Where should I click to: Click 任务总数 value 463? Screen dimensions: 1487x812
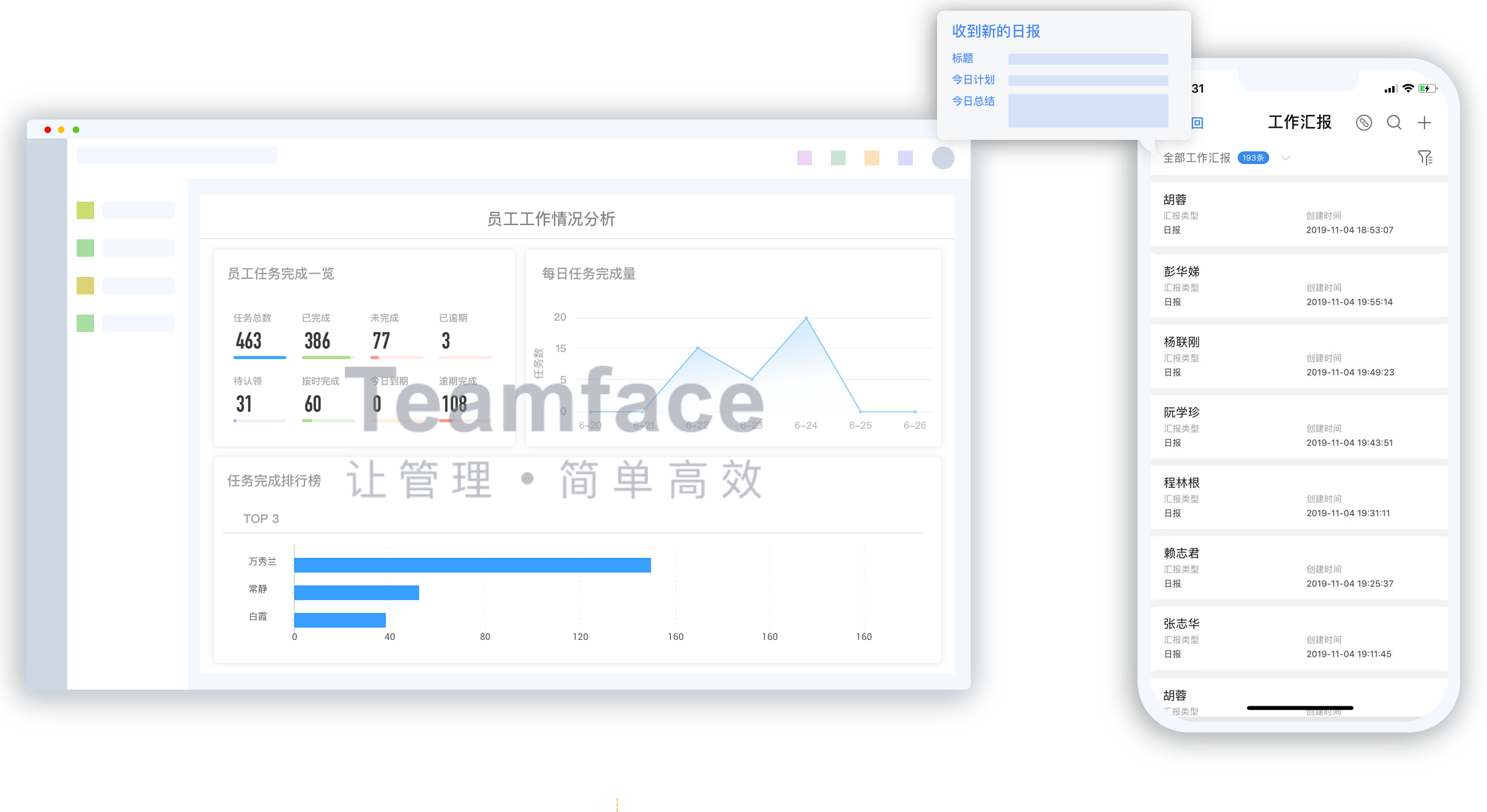248,341
